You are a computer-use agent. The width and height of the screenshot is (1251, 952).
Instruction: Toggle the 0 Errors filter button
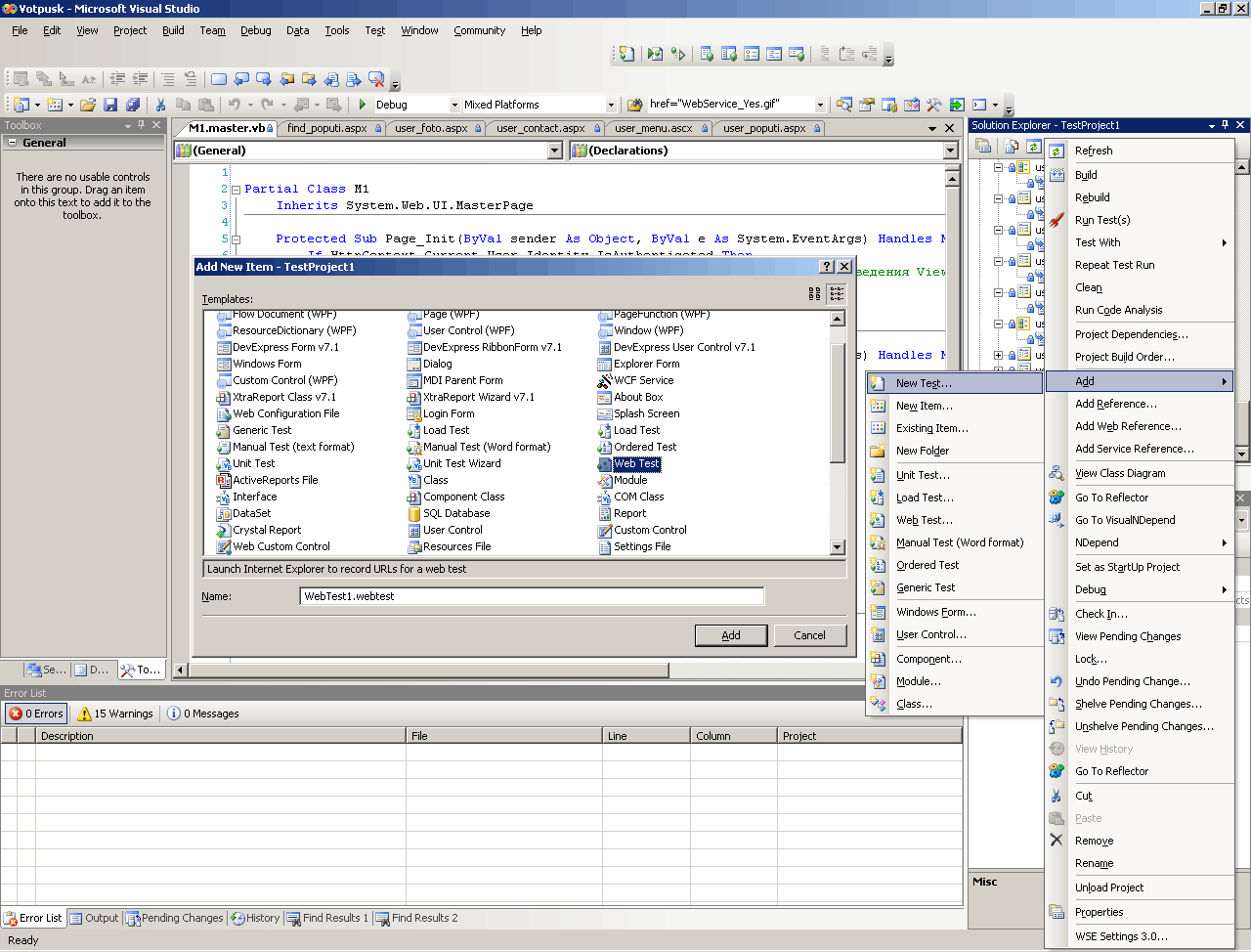pyautogui.click(x=36, y=714)
